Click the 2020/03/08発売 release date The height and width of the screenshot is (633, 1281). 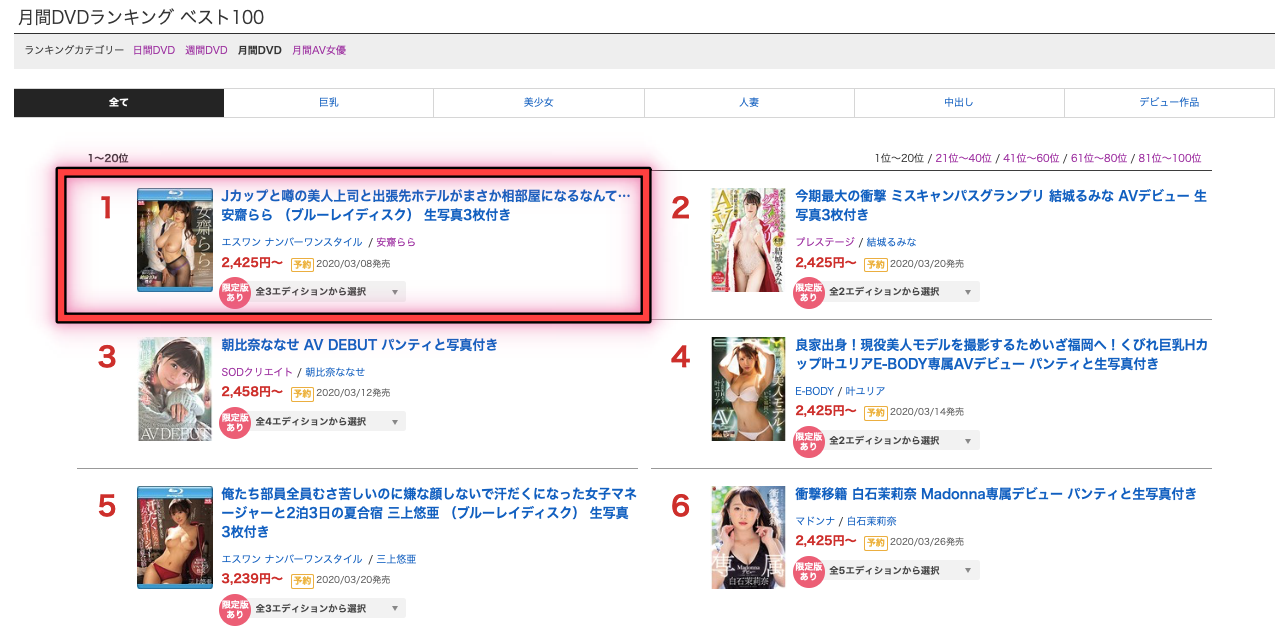point(353,264)
